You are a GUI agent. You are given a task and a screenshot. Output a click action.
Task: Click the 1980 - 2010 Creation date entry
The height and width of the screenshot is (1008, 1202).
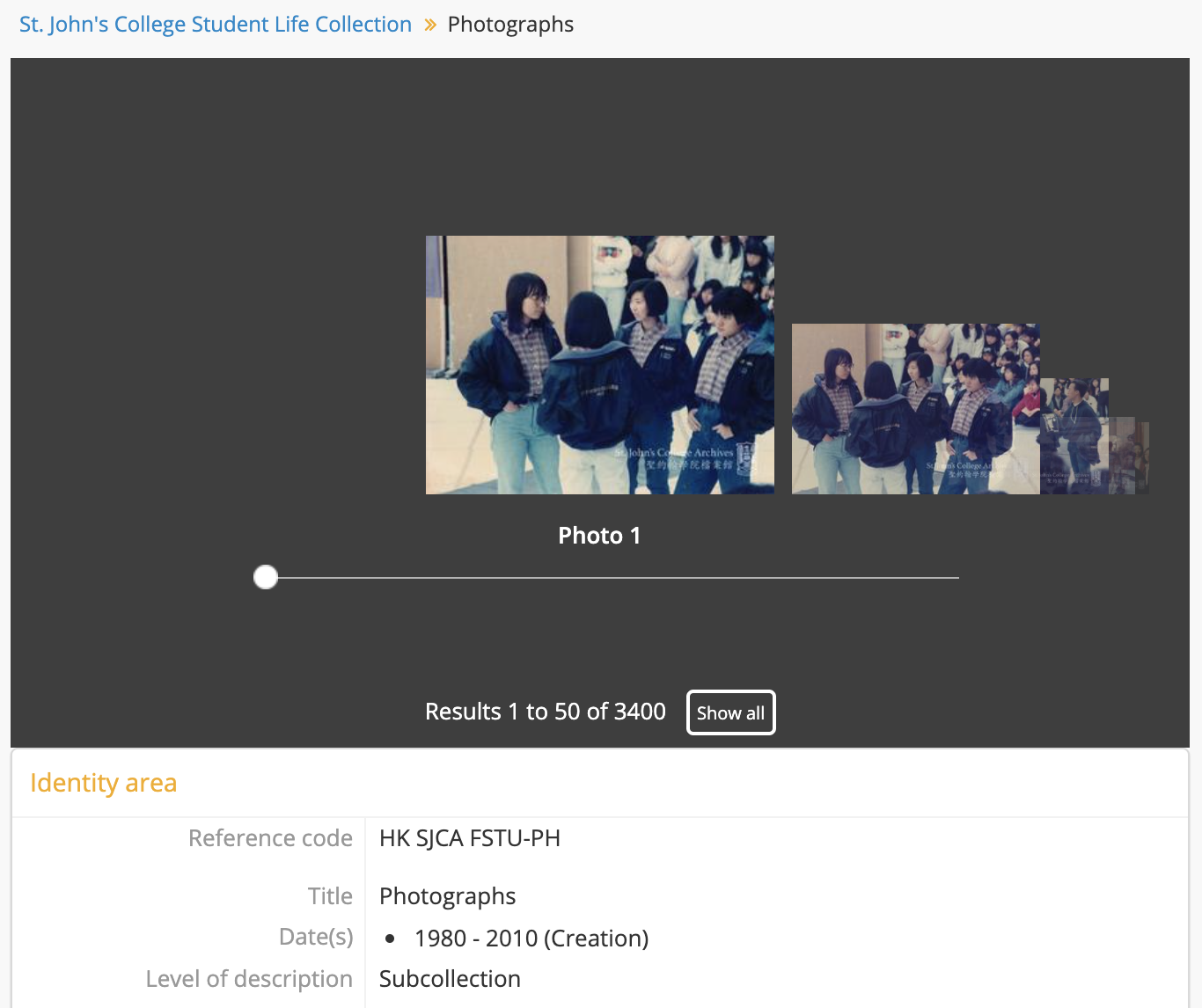(x=531, y=938)
